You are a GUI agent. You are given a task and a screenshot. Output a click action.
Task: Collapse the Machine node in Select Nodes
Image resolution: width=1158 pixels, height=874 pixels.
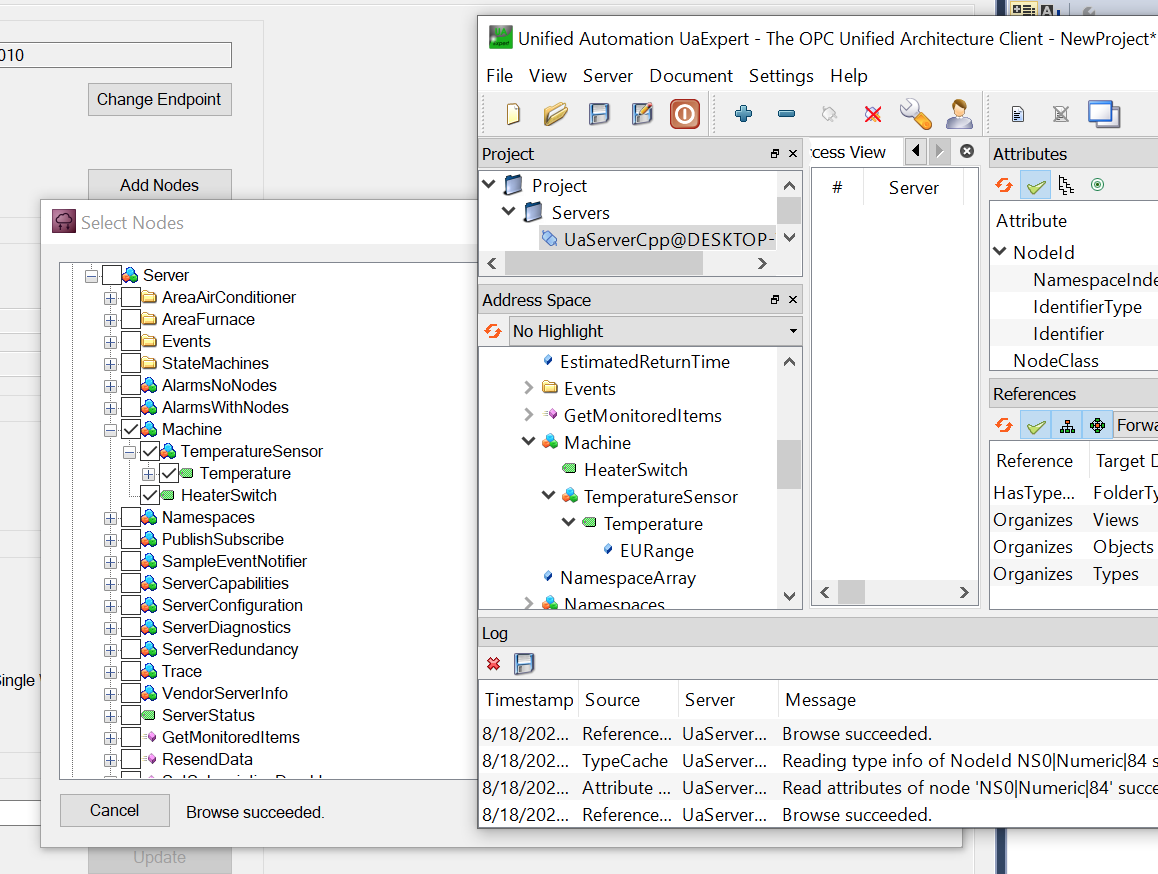[111, 430]
